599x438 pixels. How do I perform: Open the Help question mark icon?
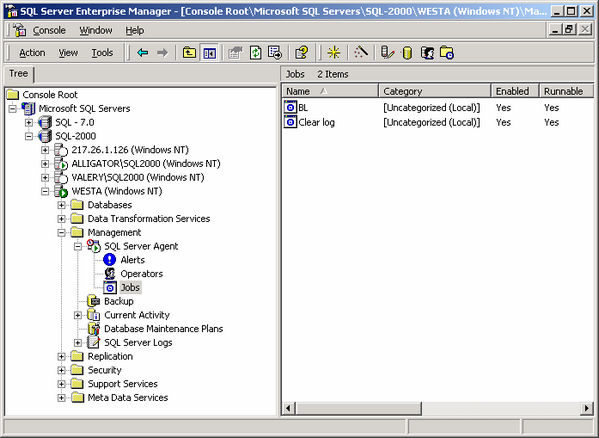[301, 52]
